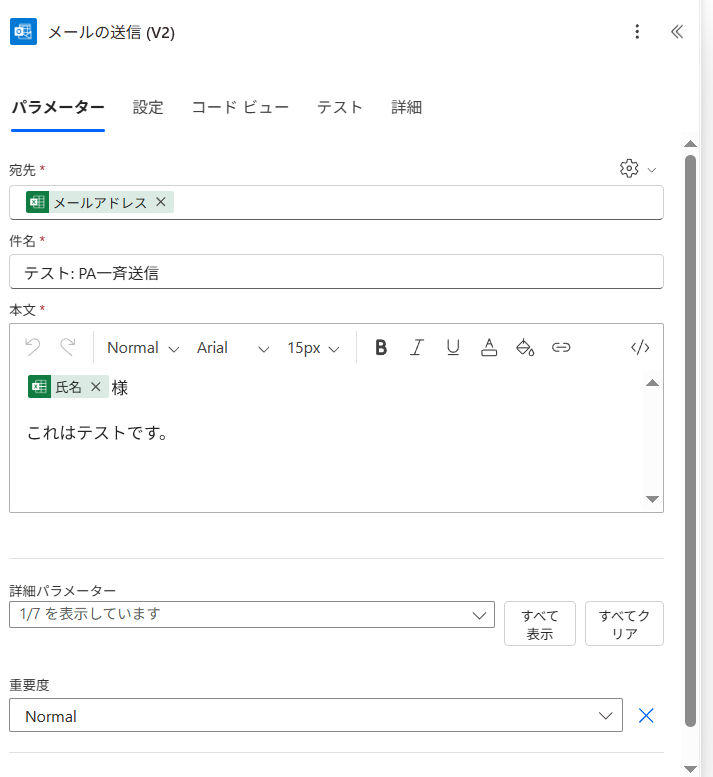Open the 重要度 Normal dropdown
The width and height of the screenshot is (713, 777).
click(x=316, y=715)
